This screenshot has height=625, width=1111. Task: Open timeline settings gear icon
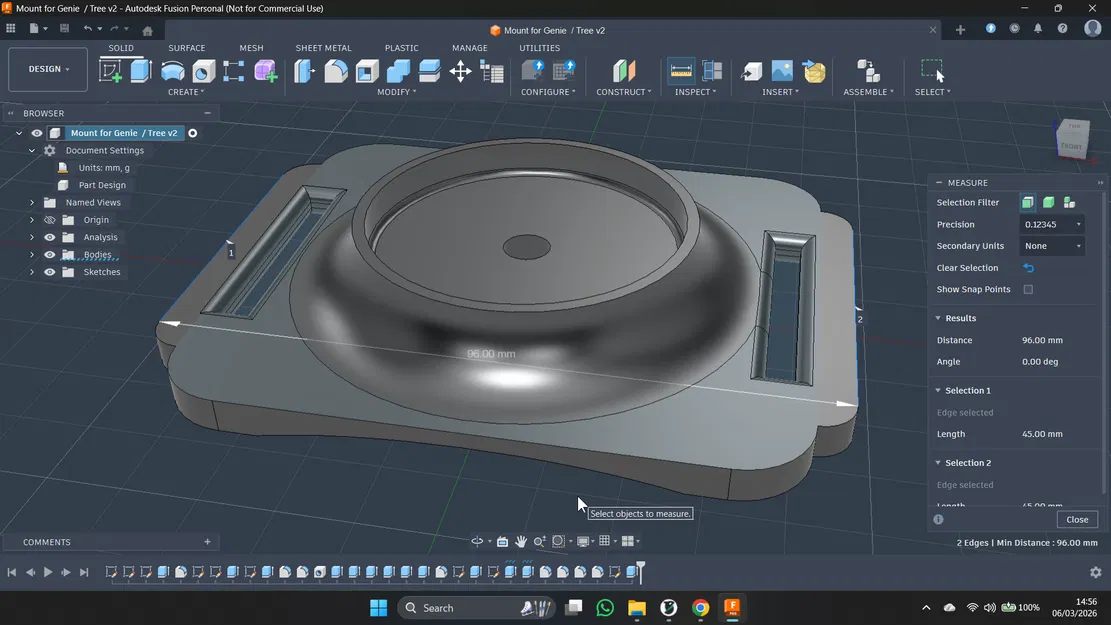point(1095,572)
